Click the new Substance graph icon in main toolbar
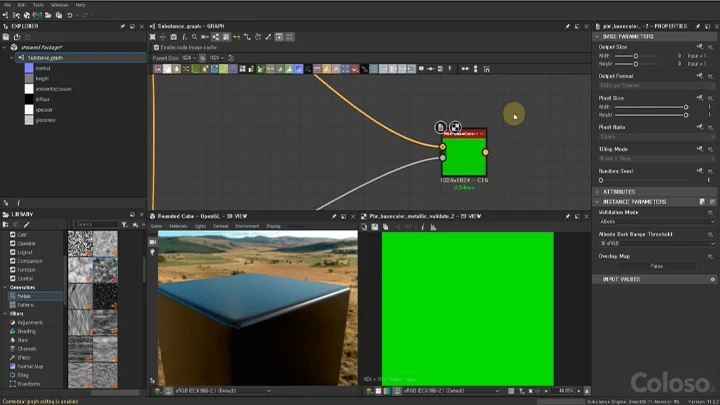The width and height of the screenshot is (720, 405). tap(6, 15)
